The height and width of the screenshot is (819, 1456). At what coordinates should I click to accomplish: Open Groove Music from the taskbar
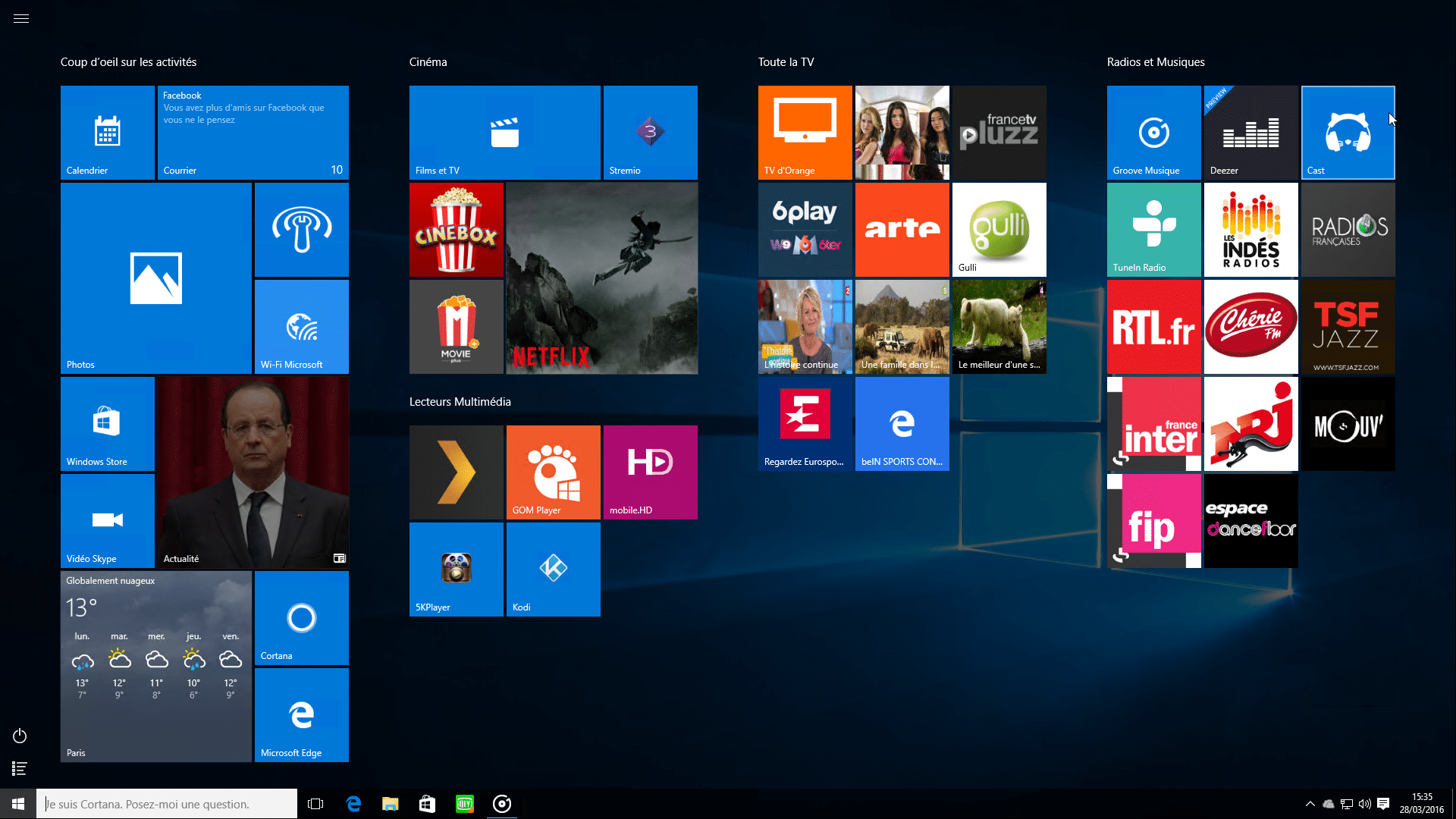pyautogui.click(x=502, y=803)
